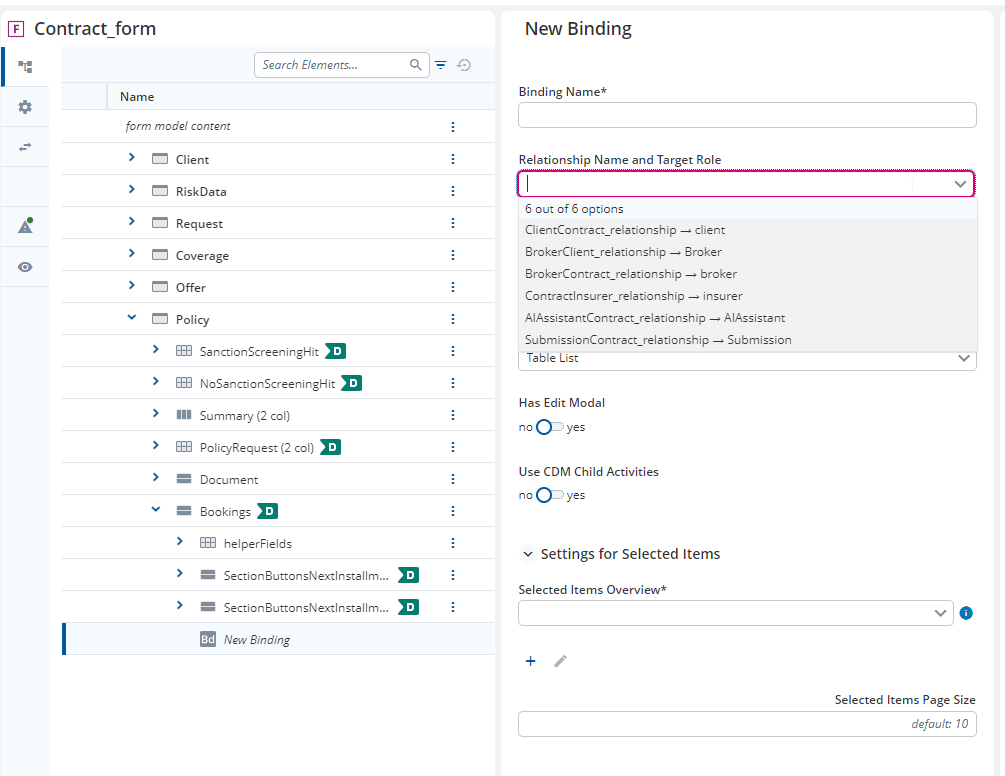Open the settings gear sidebar tab
Viewport: 1005px width, 776px height.
[25, 107]
